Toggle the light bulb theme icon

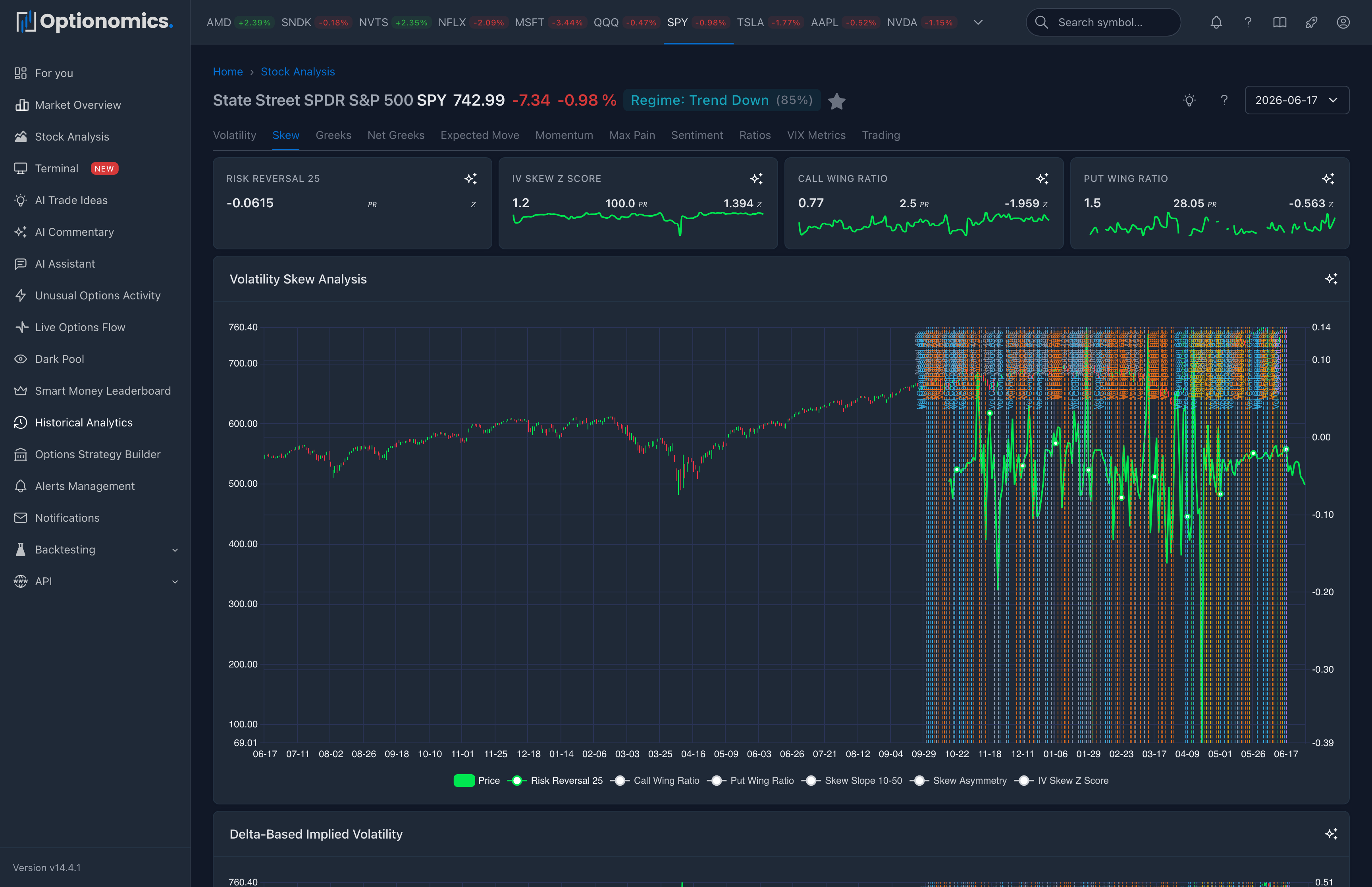[x=1189, y=100]
